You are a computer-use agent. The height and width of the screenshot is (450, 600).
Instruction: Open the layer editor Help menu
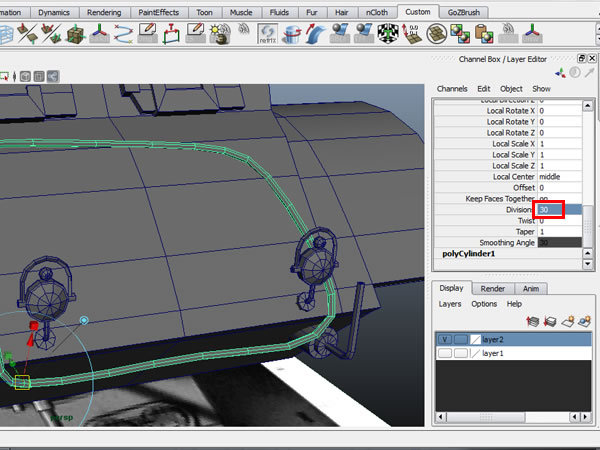[x=514, y=304]
